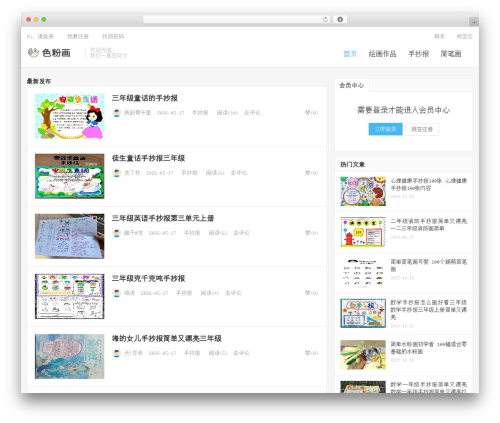
Task: Click the round icon beside the address bar
Action: 340,20
